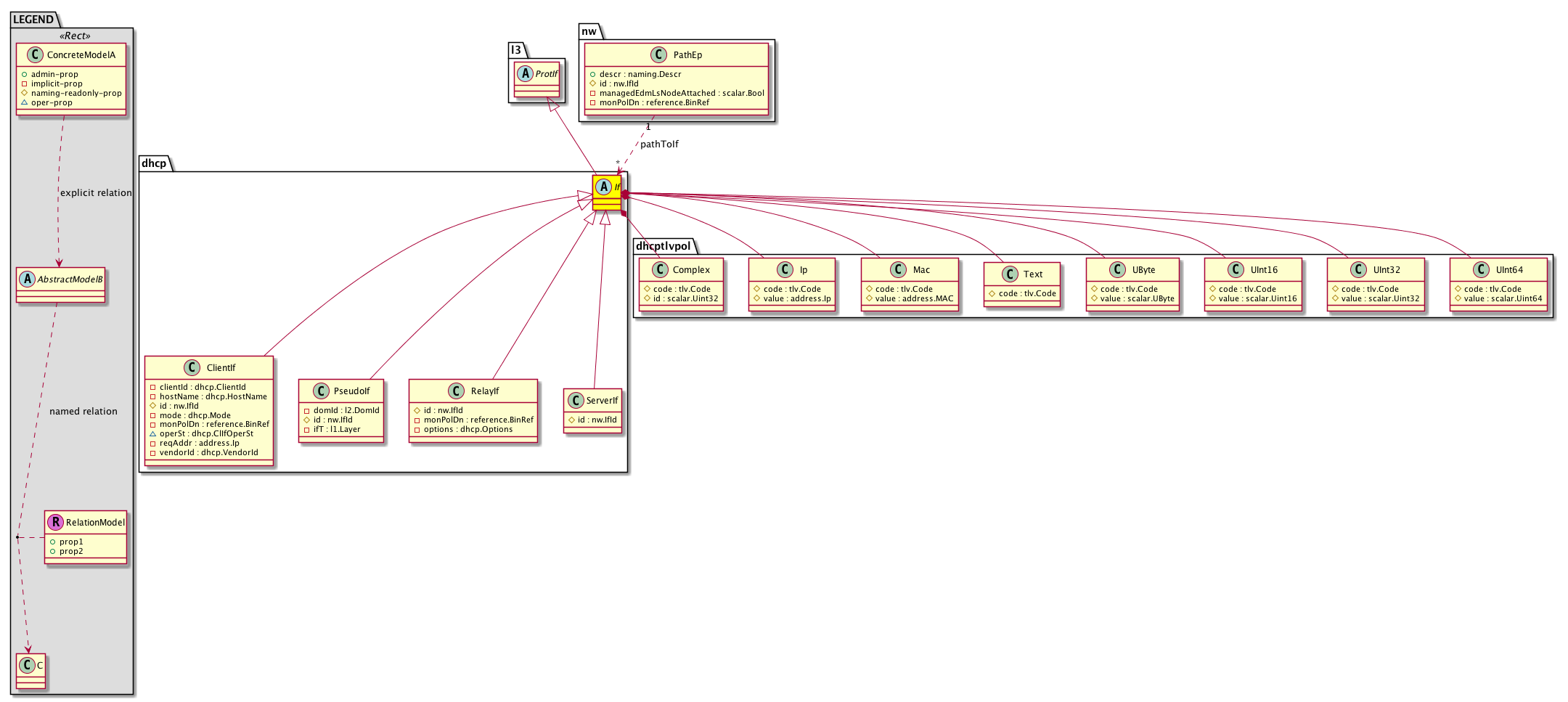Click the 'A' icon in the yellow If class

click(603, 187)
